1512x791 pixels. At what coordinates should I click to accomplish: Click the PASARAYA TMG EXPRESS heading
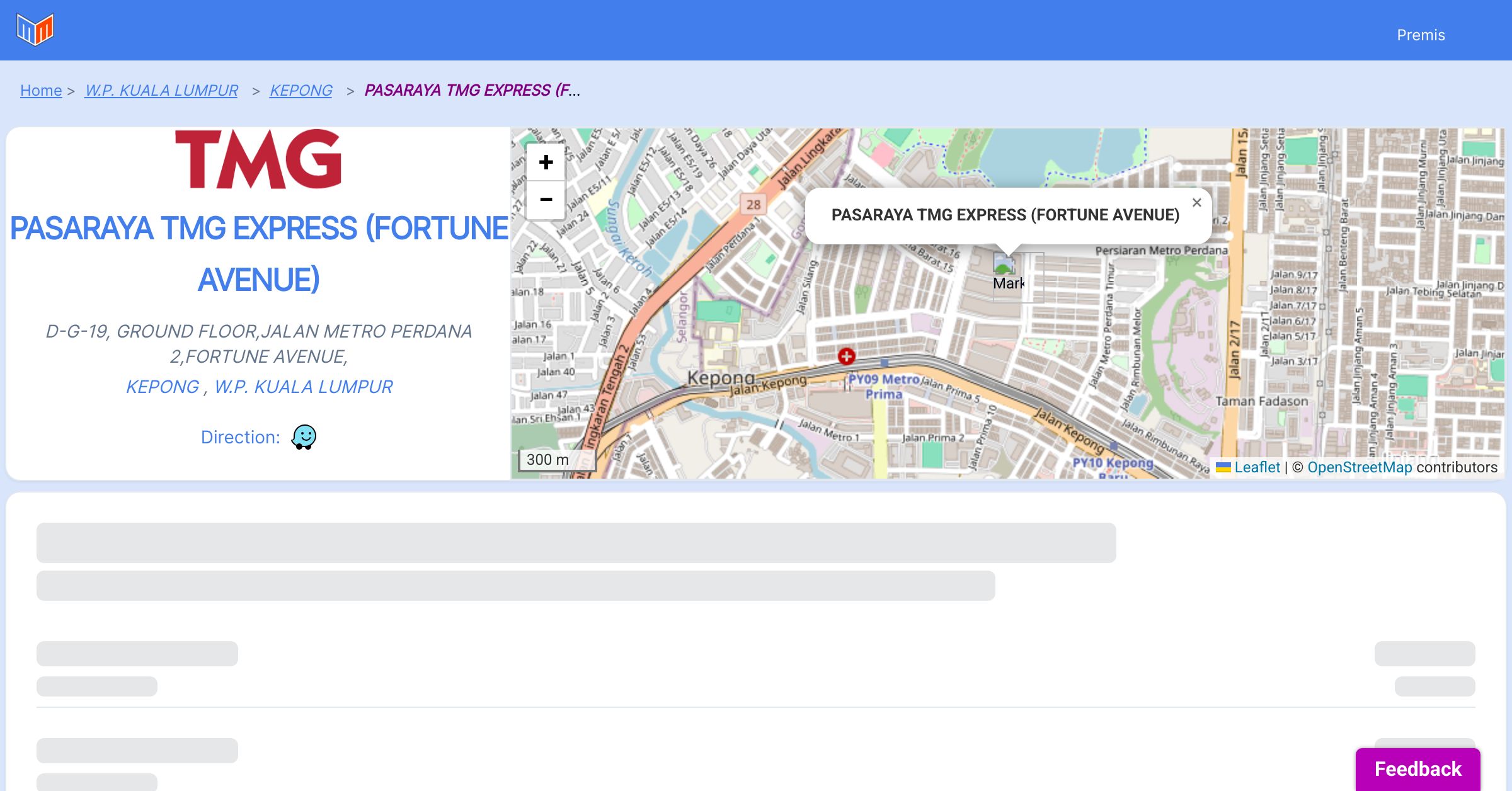click(x=259, y=254)
